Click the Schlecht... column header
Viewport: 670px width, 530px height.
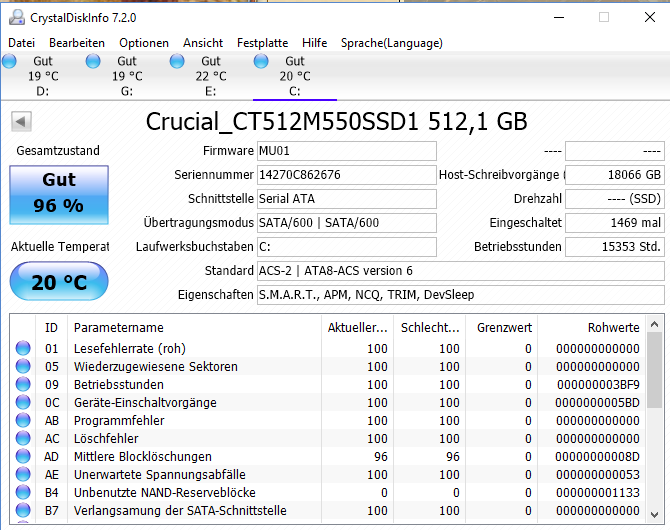429,327
